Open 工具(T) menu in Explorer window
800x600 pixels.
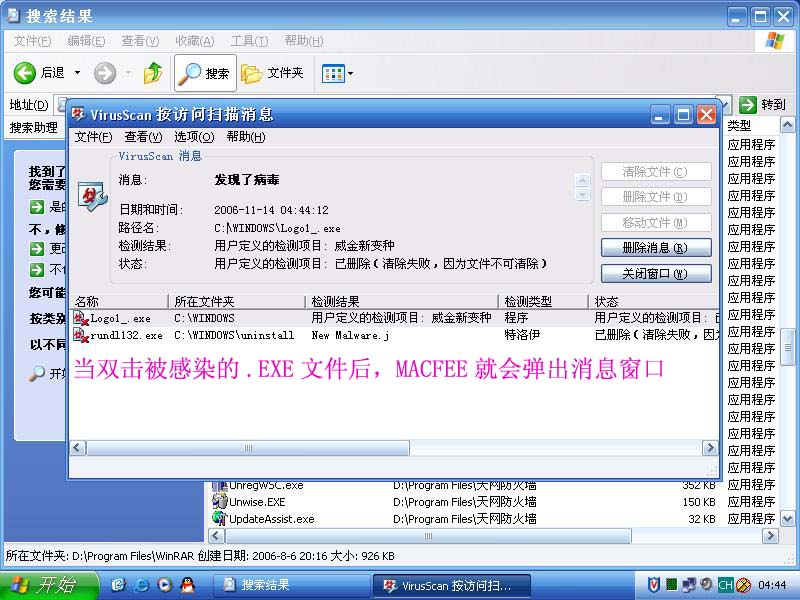click(249, 41)
